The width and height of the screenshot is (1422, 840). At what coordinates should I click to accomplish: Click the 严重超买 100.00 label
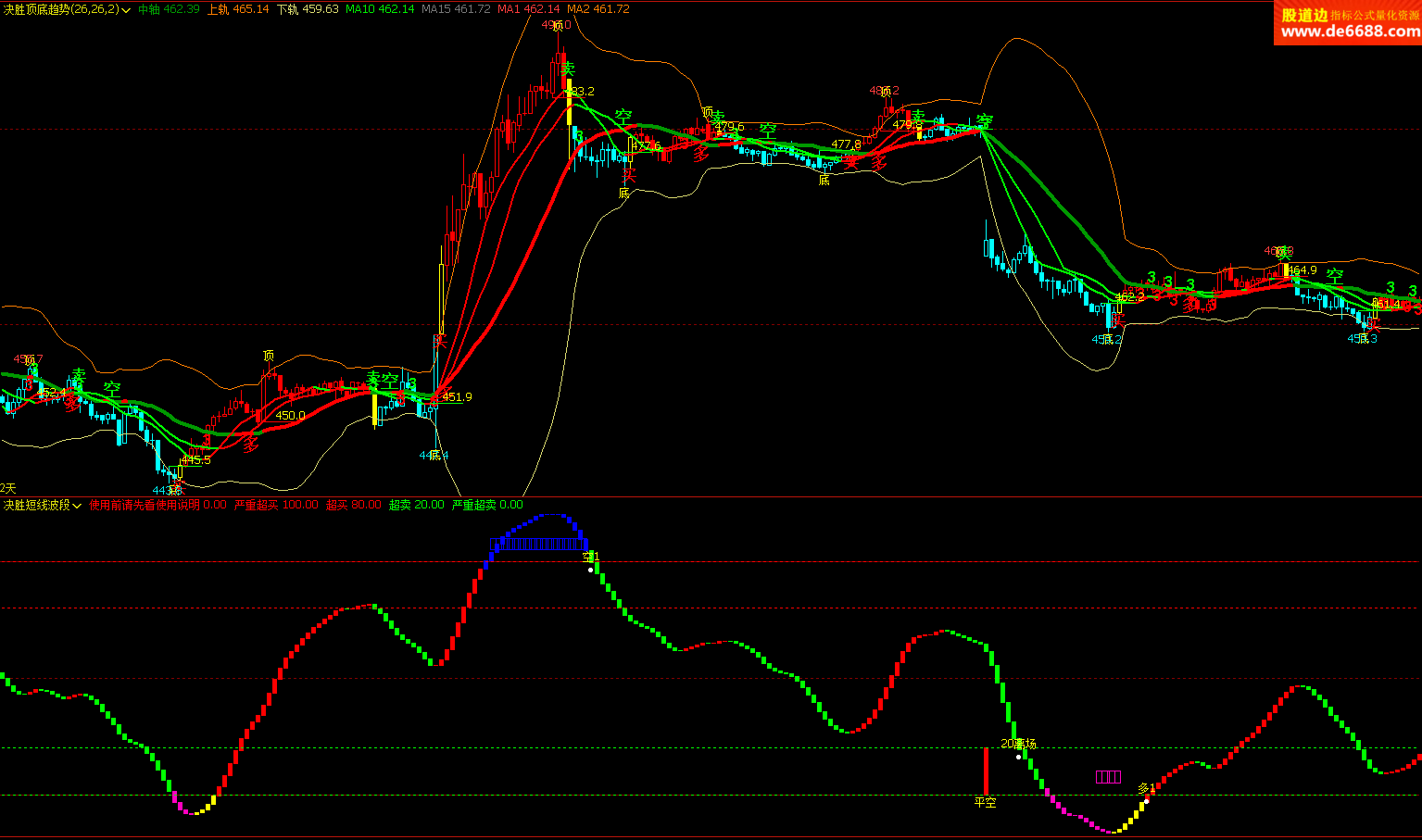(x=276, y=506)
